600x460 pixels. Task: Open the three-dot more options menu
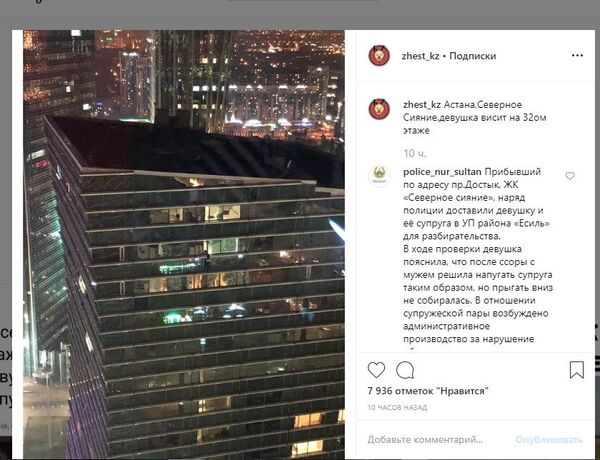[x=577, y=55]
